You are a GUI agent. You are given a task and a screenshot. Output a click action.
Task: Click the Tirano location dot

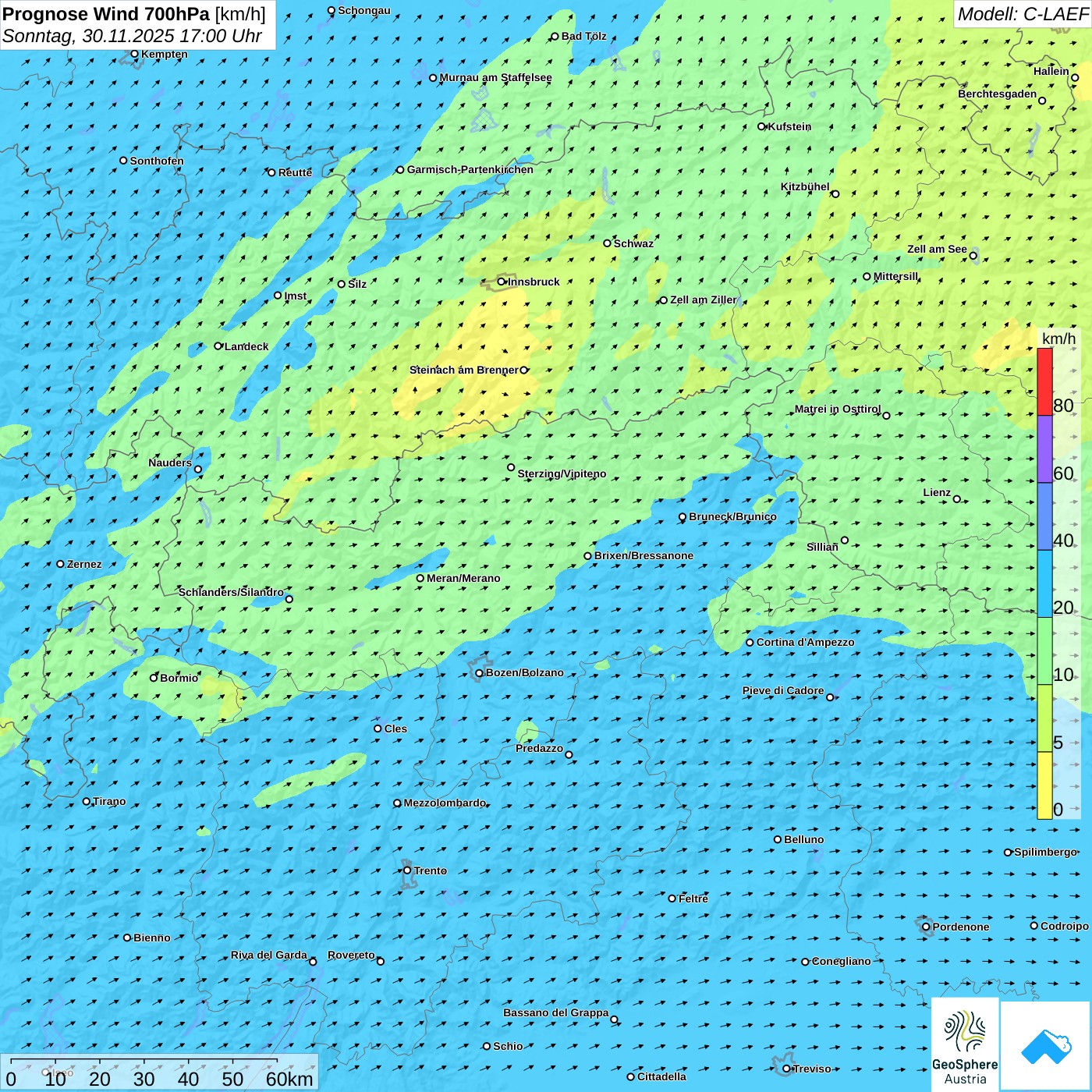pyautogui.click(x=87, y=801)
